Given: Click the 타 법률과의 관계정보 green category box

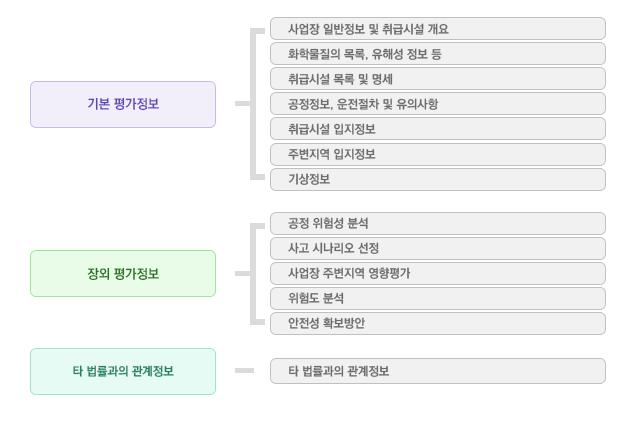Looking at the screenshot, I should 123,371.
